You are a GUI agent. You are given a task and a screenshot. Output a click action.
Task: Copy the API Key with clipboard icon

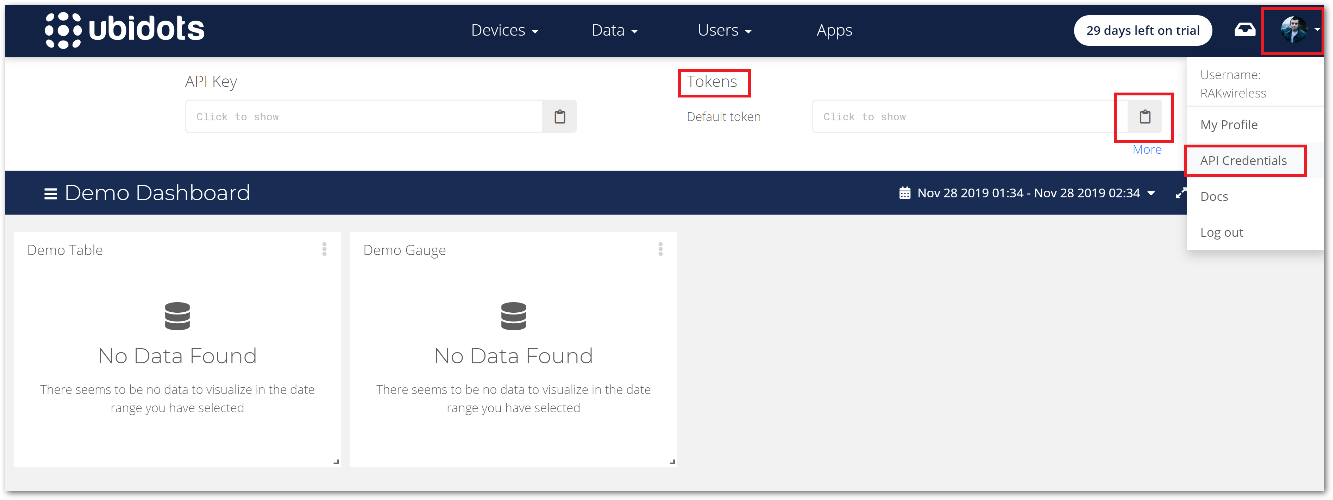[x=560, y=117]
